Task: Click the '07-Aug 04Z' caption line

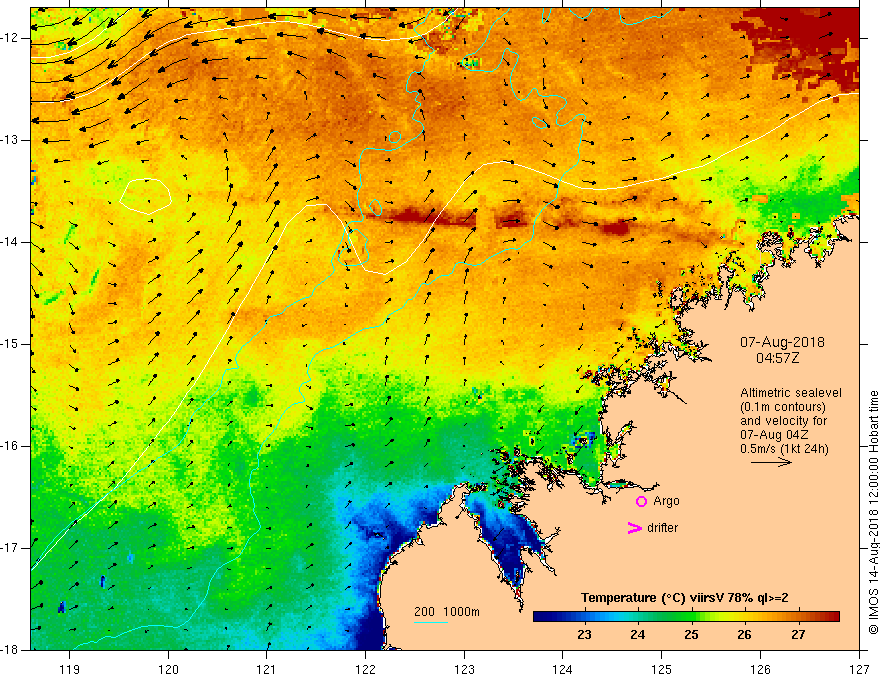Action: click(773, 435)
